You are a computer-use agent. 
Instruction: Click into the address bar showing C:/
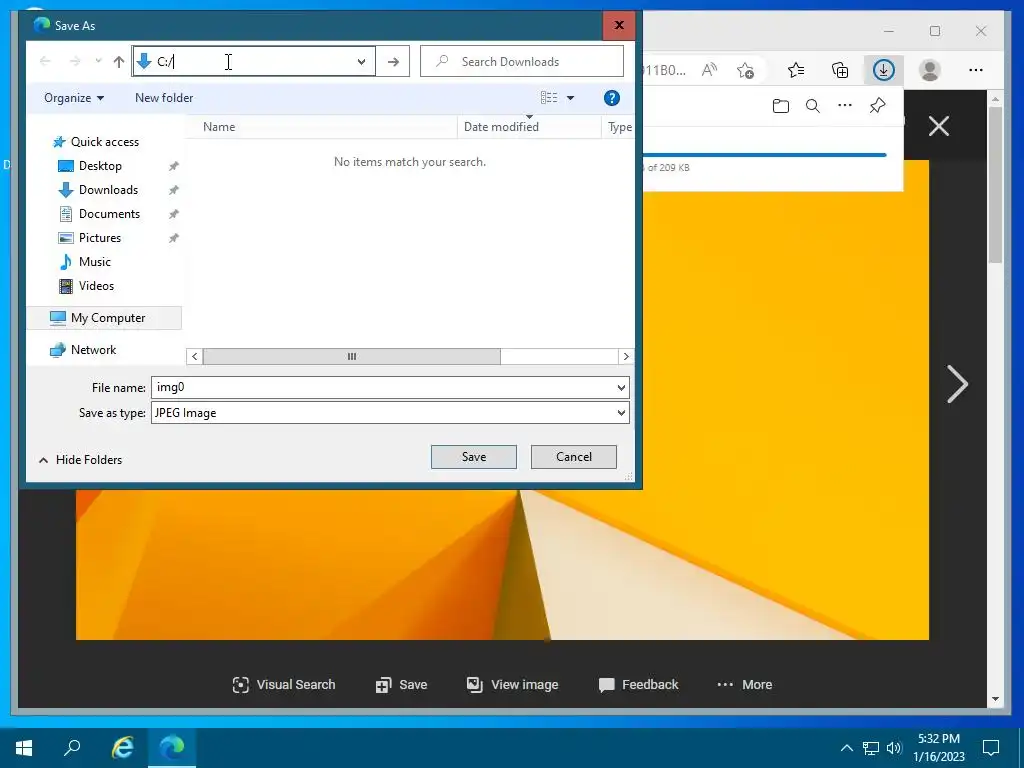click(x=253, y=61)
